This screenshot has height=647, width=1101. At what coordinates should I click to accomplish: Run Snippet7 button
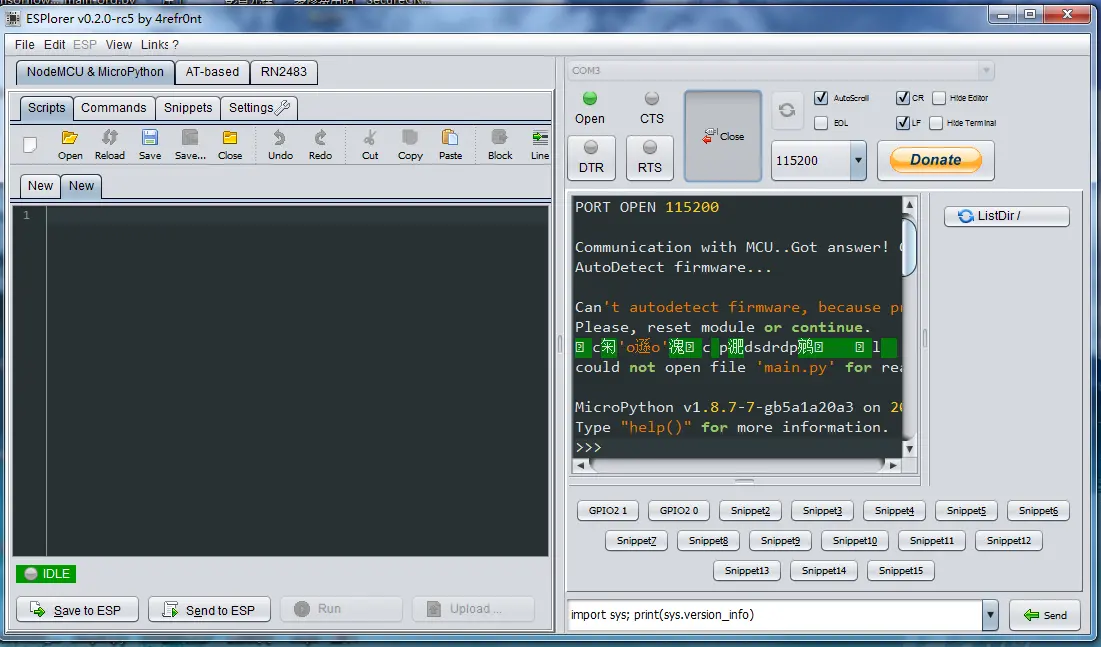637,541
